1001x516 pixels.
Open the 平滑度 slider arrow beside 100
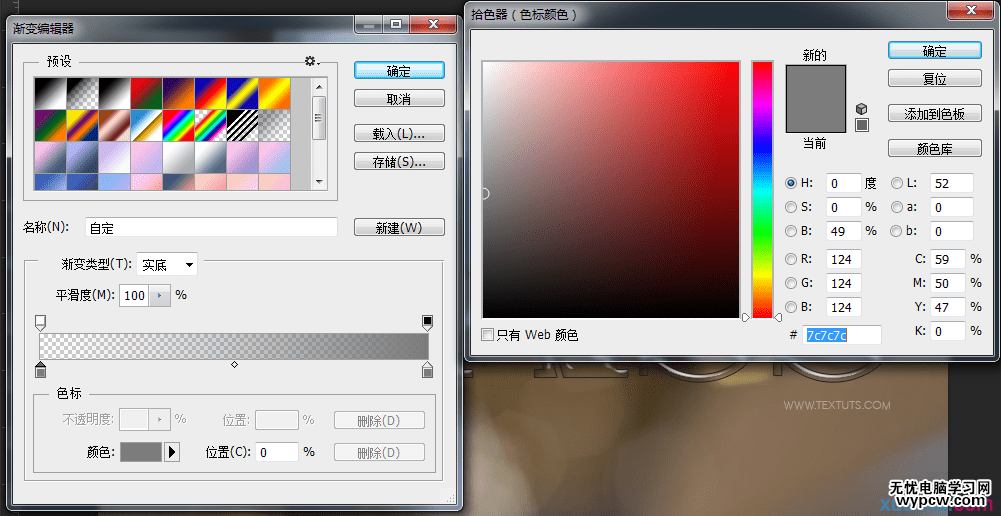point(160,295)
